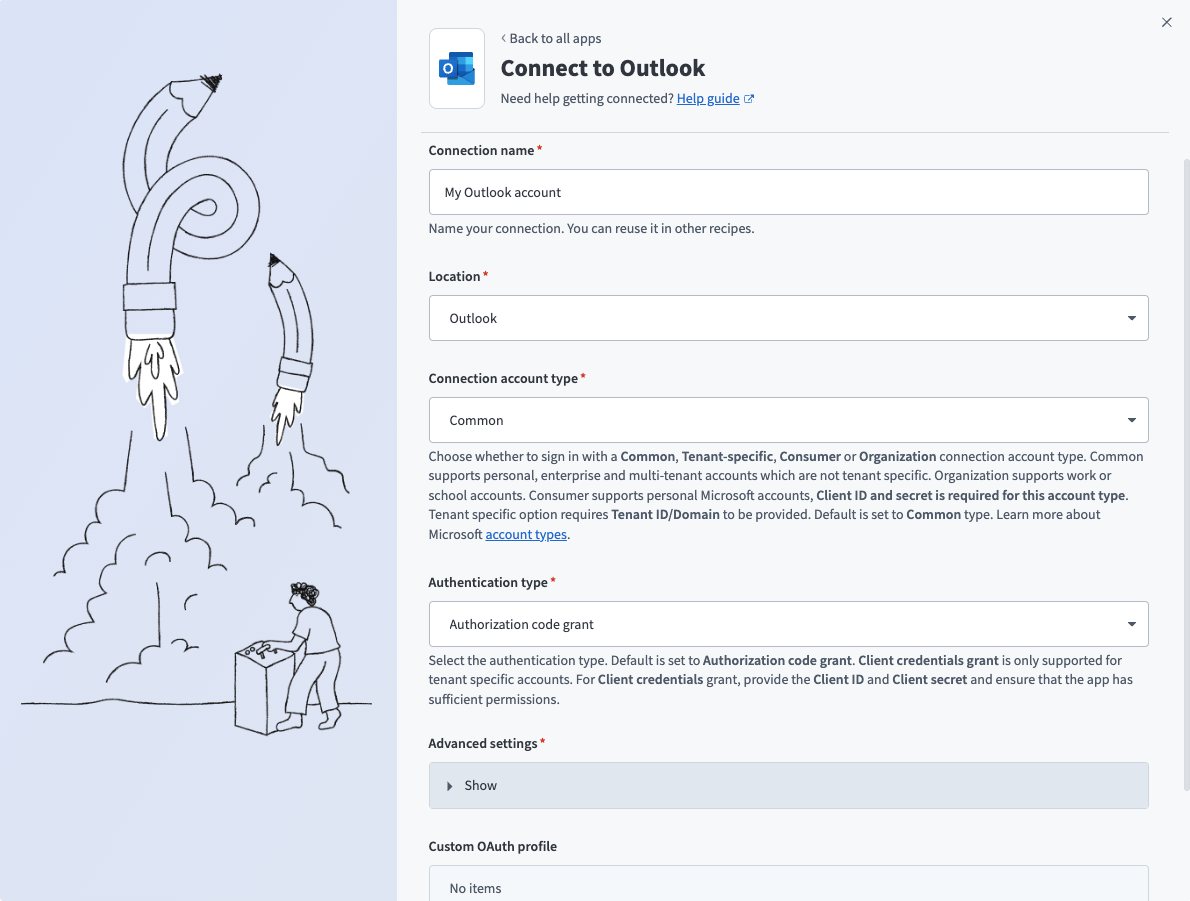Click the Outlook app logo icon
The width and height of the screenshot is (1190, 901).
coord(456,68)
